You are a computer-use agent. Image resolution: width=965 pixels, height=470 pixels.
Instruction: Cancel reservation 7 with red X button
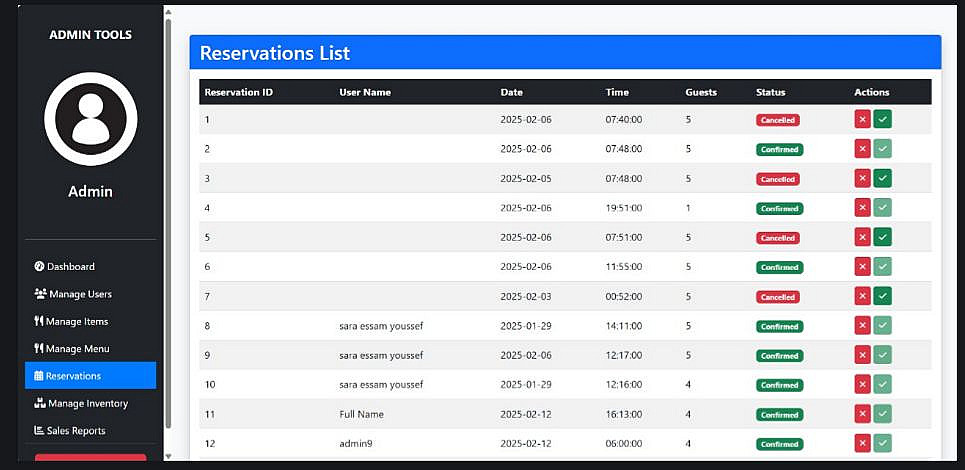[862, 297]
